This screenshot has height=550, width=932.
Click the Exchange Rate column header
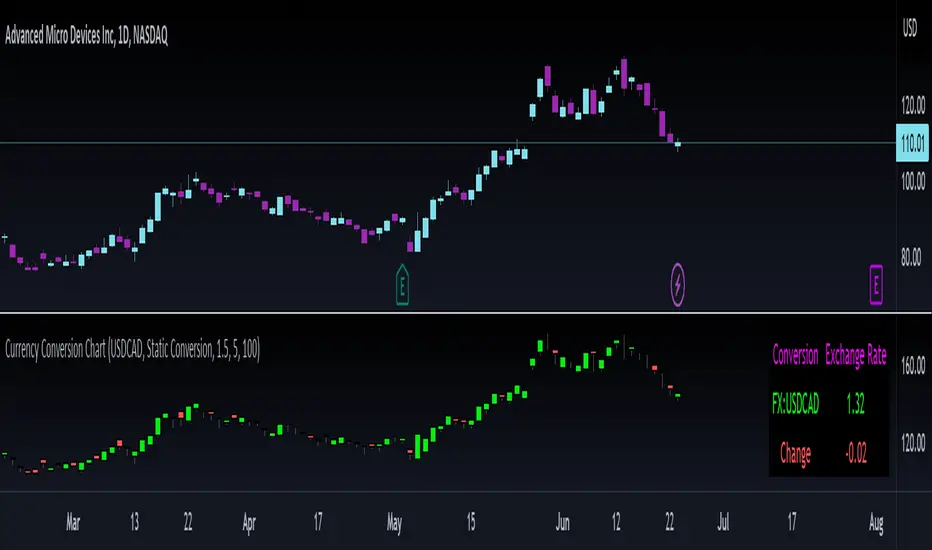point(856,355)
